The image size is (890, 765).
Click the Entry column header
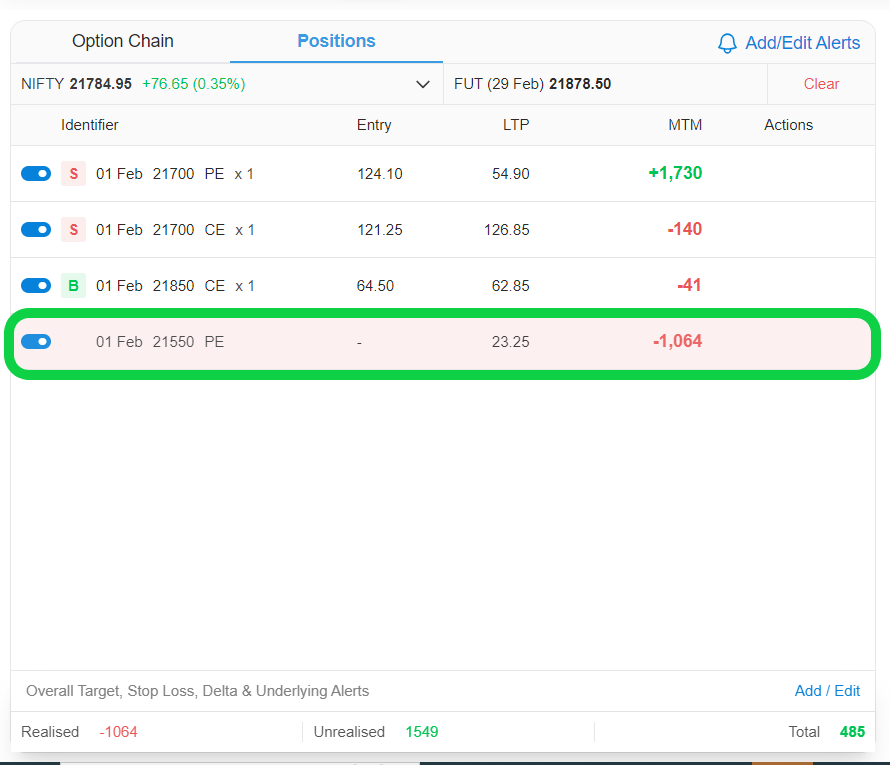pyautogui.click(x=374, y=125)
